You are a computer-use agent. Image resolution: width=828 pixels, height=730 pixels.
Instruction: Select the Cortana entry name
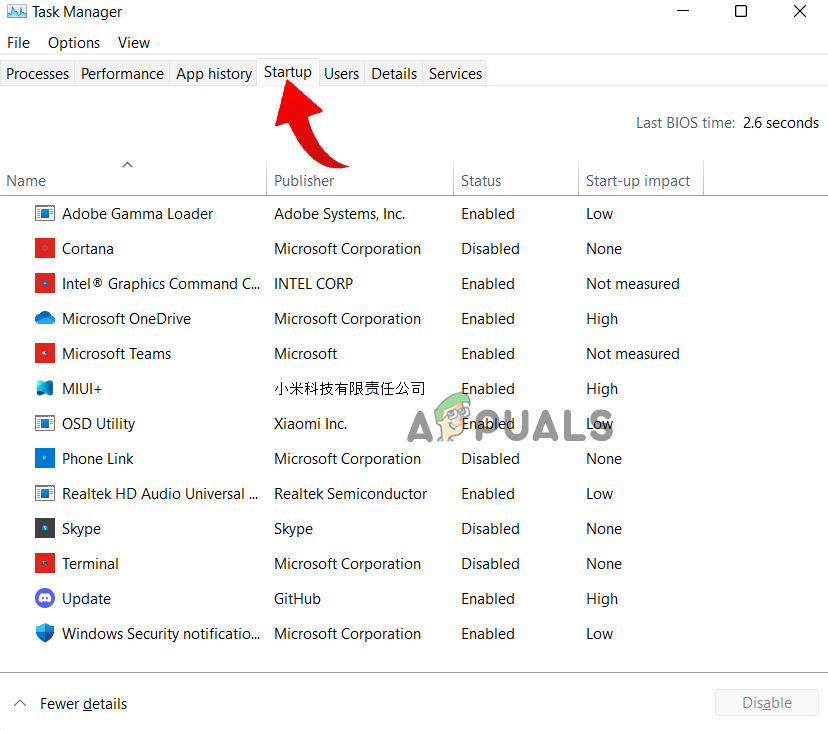coord(88,248)
